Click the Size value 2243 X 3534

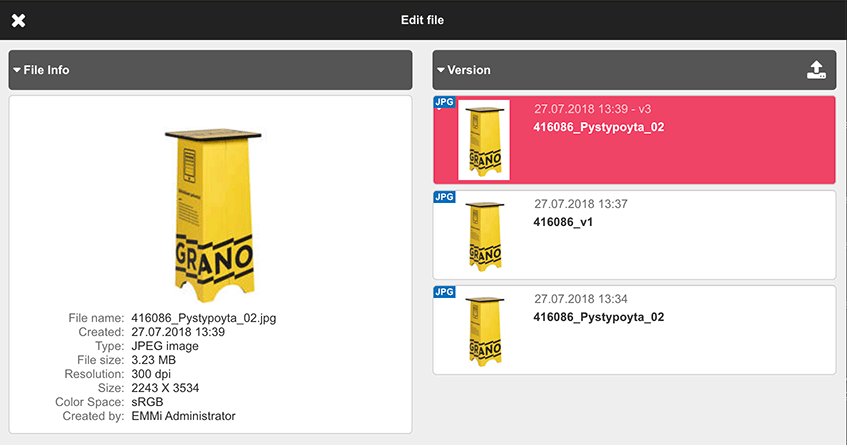click(x=165, y=388)
